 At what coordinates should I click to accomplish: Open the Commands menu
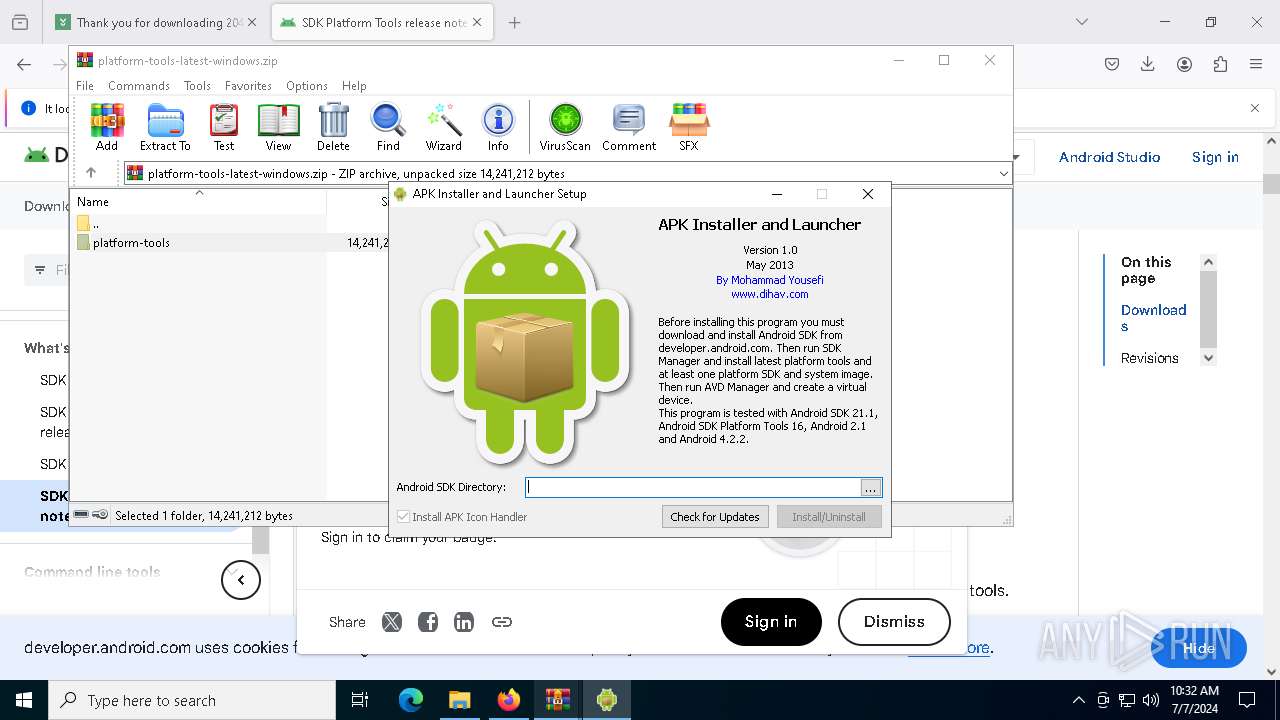(x=139, y=86)
